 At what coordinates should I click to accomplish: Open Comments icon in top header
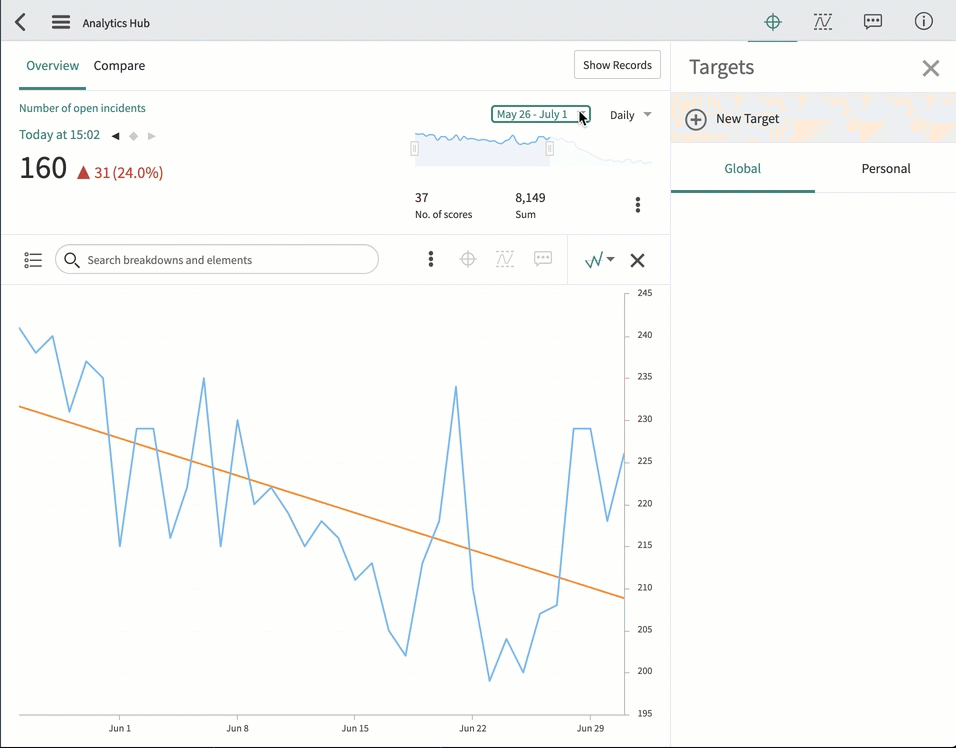[x=872, y=22]
